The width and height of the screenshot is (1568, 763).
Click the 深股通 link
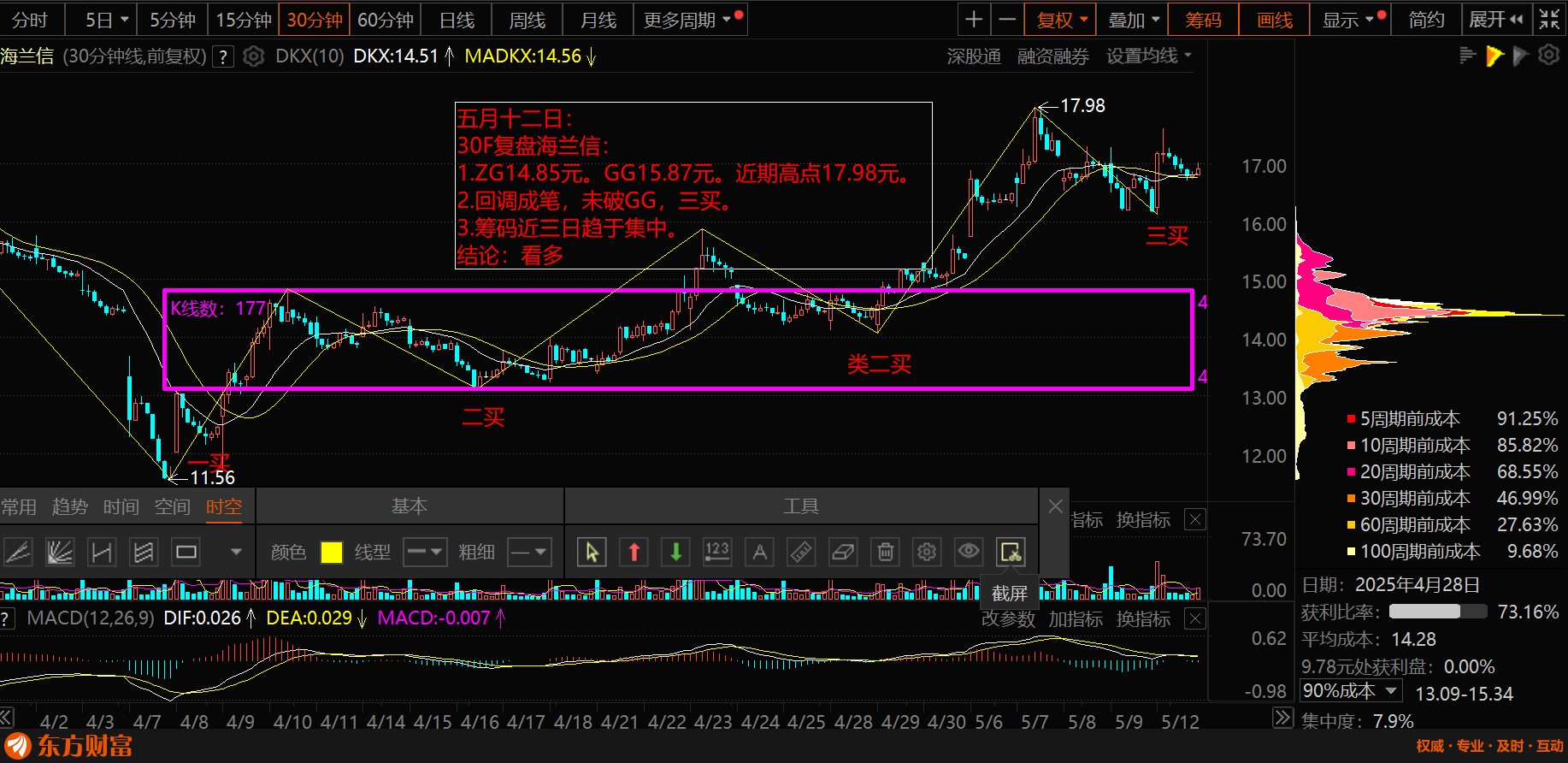point(974,56)
